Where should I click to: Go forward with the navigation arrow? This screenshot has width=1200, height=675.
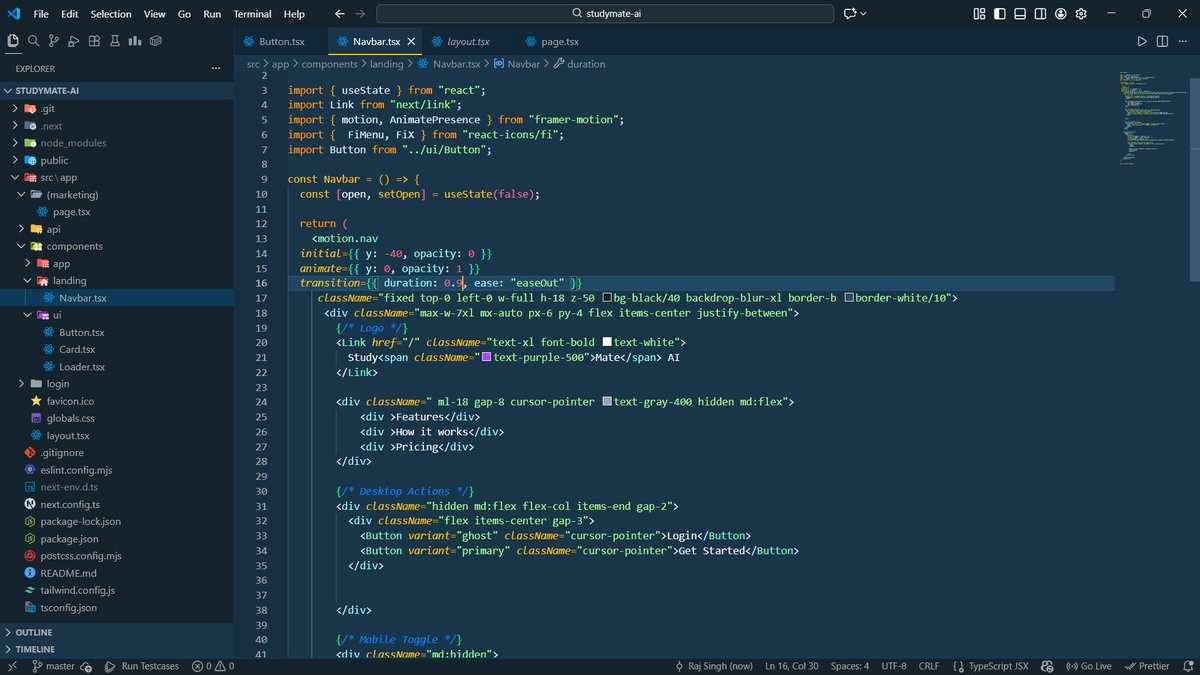tap(360, 14)
